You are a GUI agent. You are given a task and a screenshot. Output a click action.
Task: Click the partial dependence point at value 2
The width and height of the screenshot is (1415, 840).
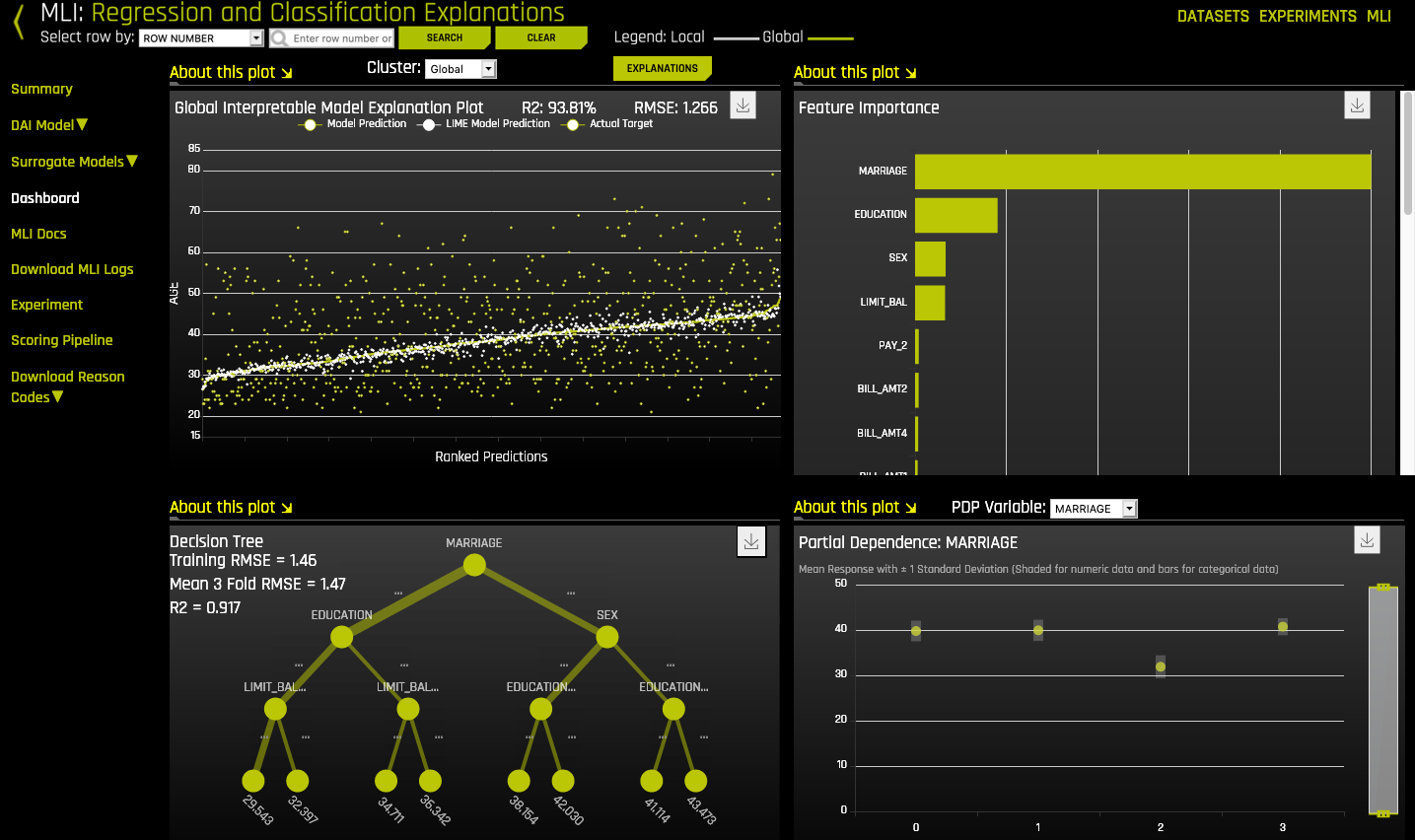[x=1161, y=667]
